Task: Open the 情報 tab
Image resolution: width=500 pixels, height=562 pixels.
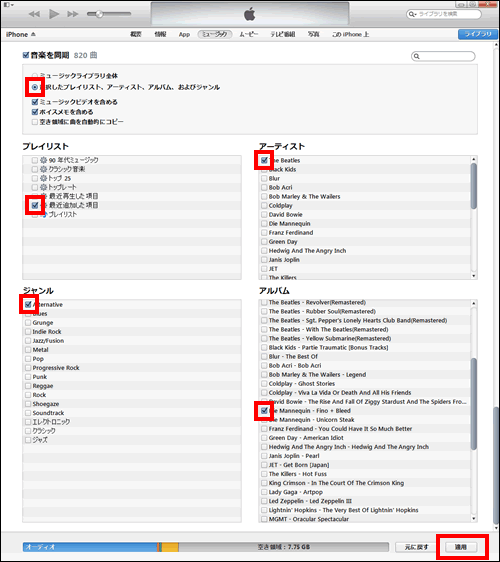Action: (160, 34)
